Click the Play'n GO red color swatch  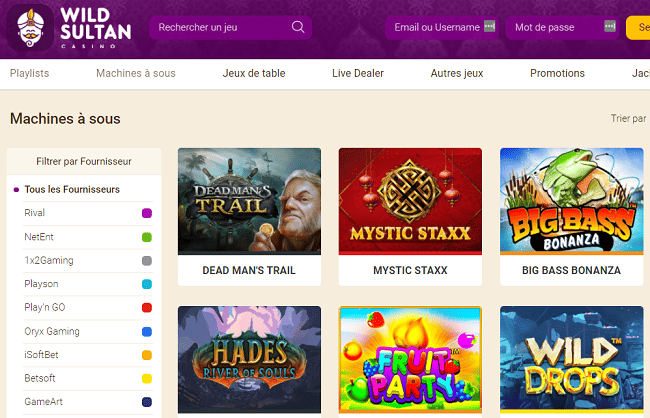[147, 308]
